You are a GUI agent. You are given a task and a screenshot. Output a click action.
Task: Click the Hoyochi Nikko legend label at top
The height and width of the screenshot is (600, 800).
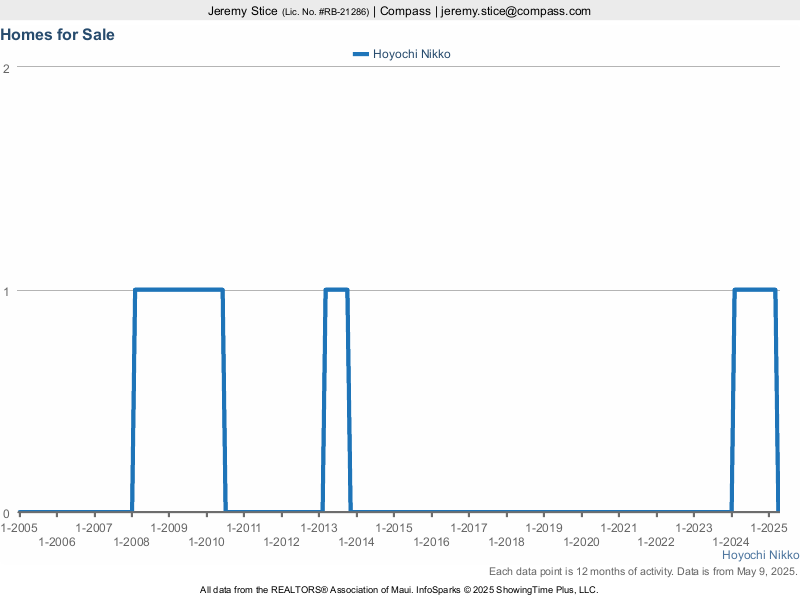click(412, 54)
